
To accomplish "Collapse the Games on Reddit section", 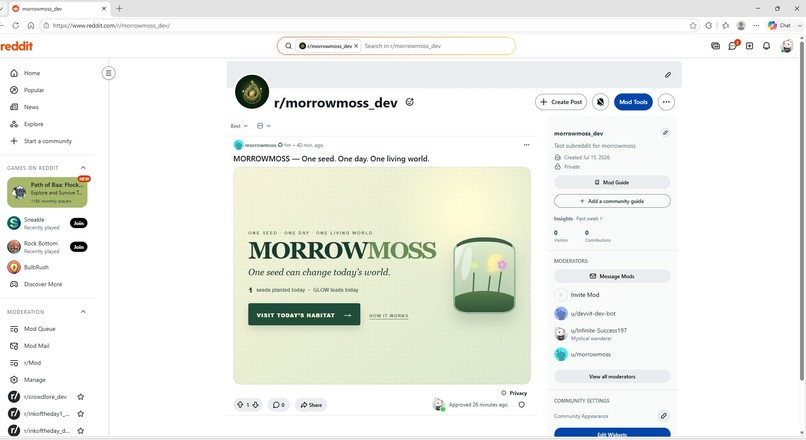I will coord(83,168).
